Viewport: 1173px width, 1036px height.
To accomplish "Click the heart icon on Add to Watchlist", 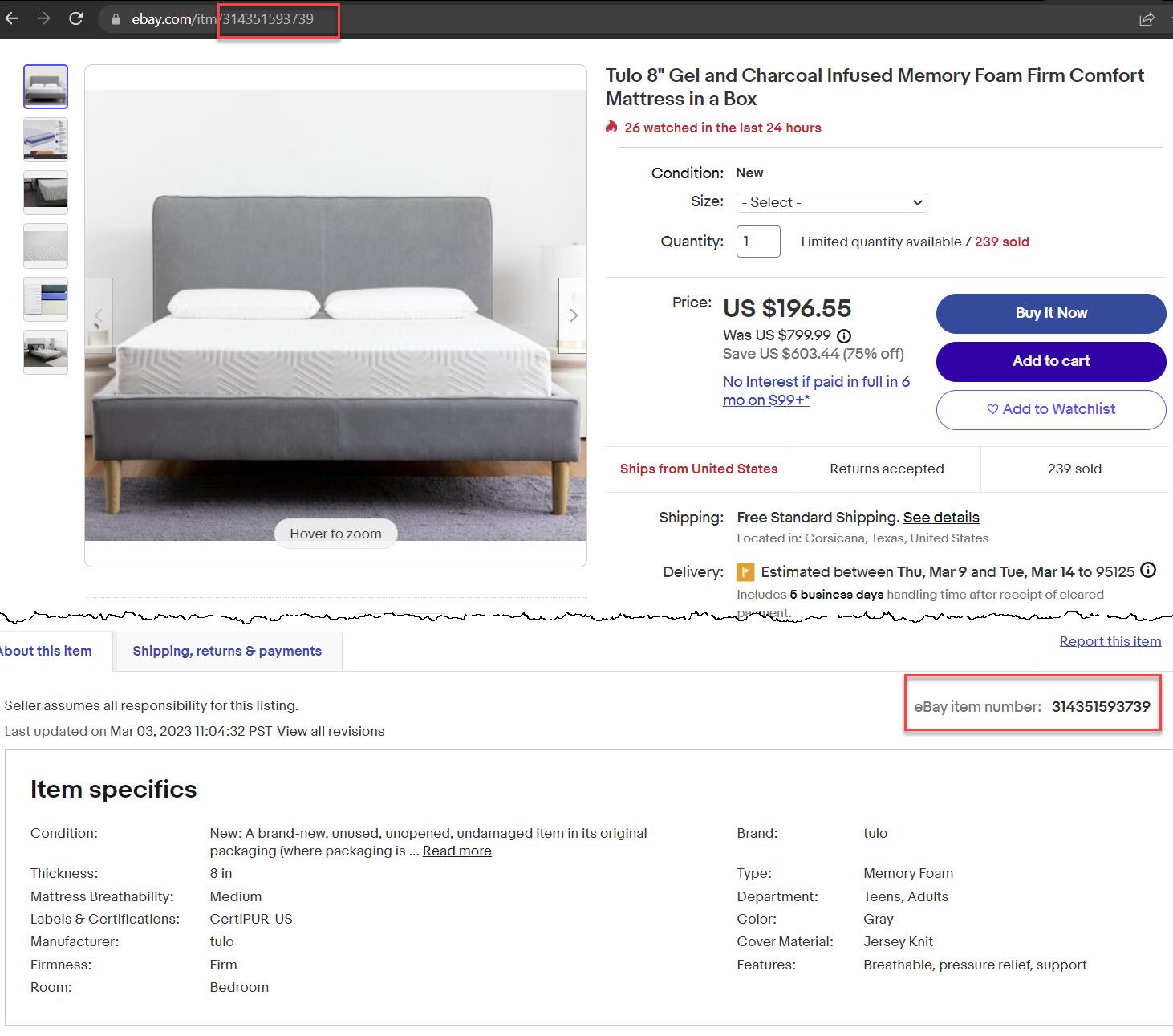I will pyautogui.click(x=992, y=409).
